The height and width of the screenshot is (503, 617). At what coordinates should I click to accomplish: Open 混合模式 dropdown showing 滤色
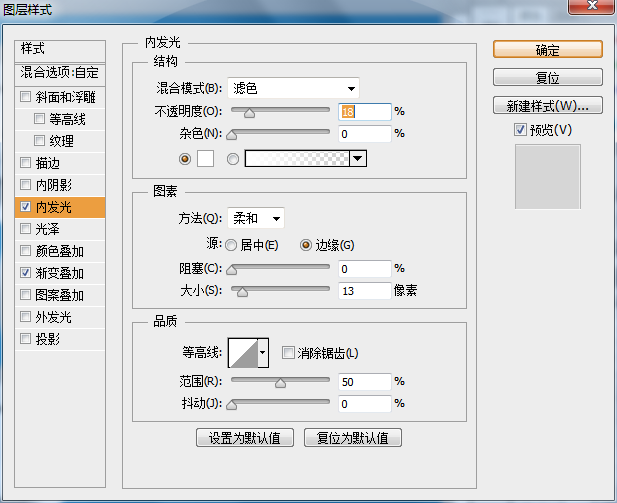click(293, 88)
